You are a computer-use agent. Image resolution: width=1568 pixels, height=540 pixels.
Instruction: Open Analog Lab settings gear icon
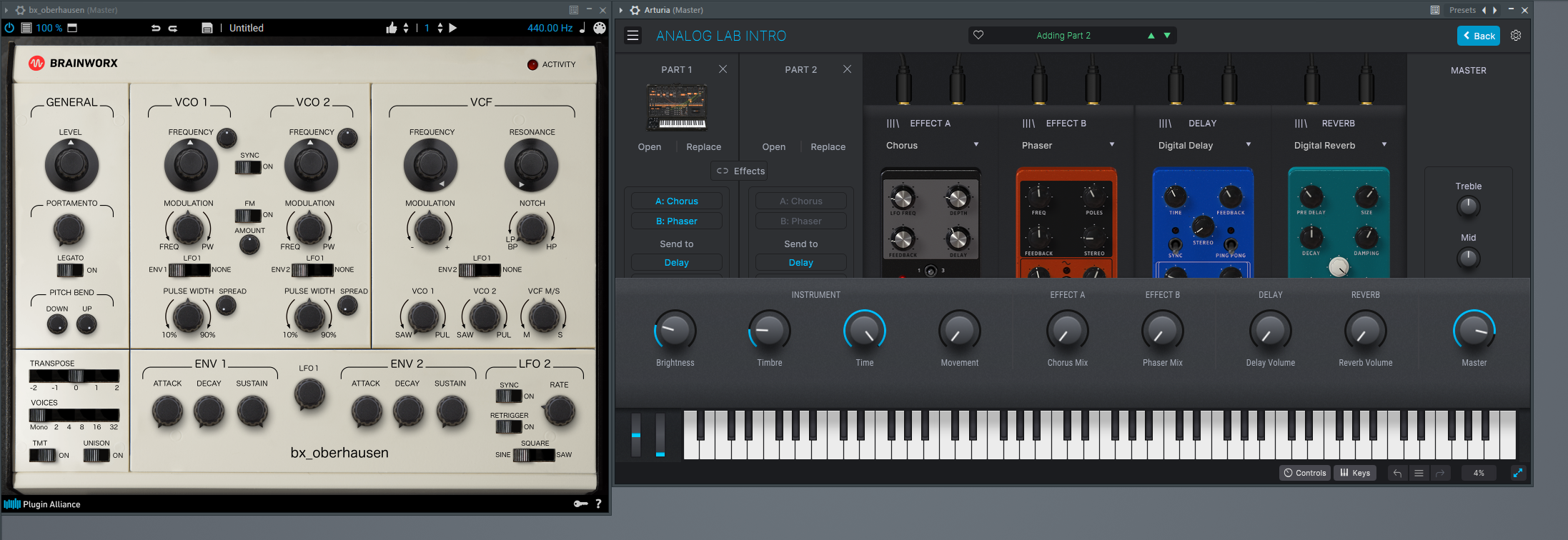1516,35
